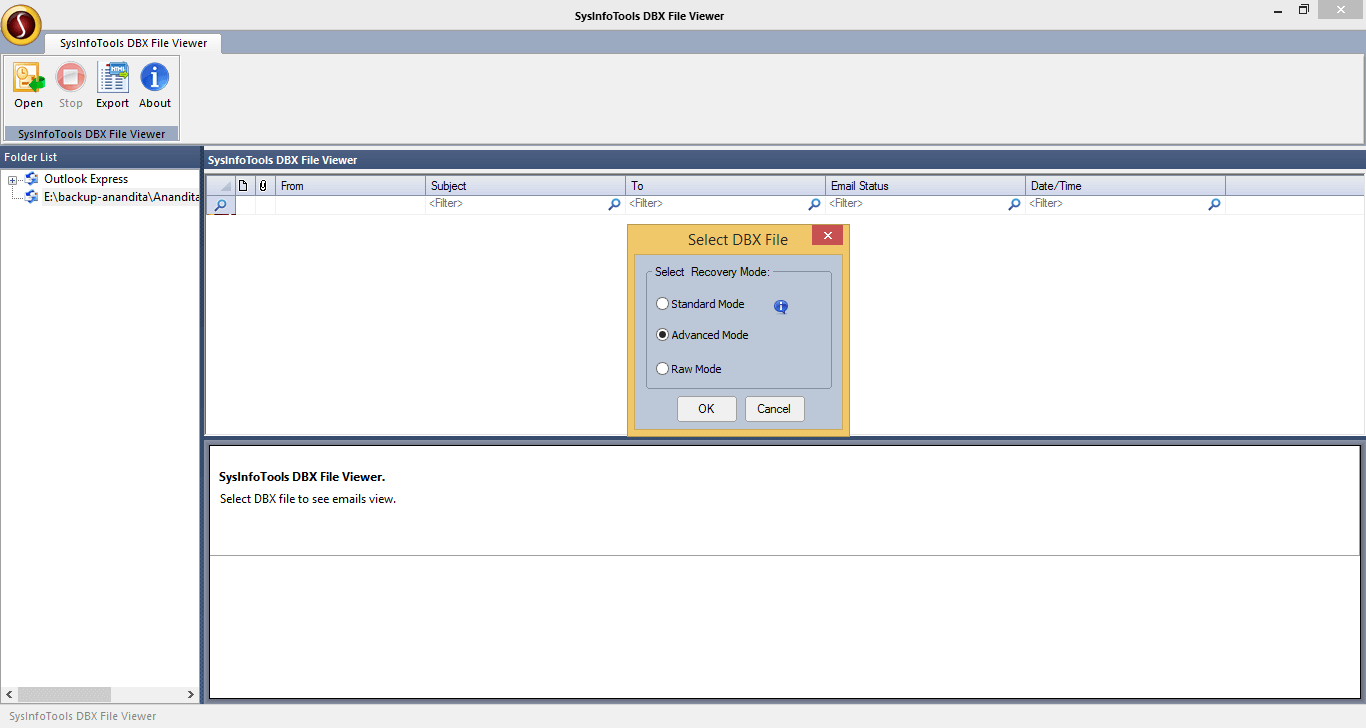Select Outlook Express in Folder List
This screenshot has height=728, width=1366.
[86, 179]
